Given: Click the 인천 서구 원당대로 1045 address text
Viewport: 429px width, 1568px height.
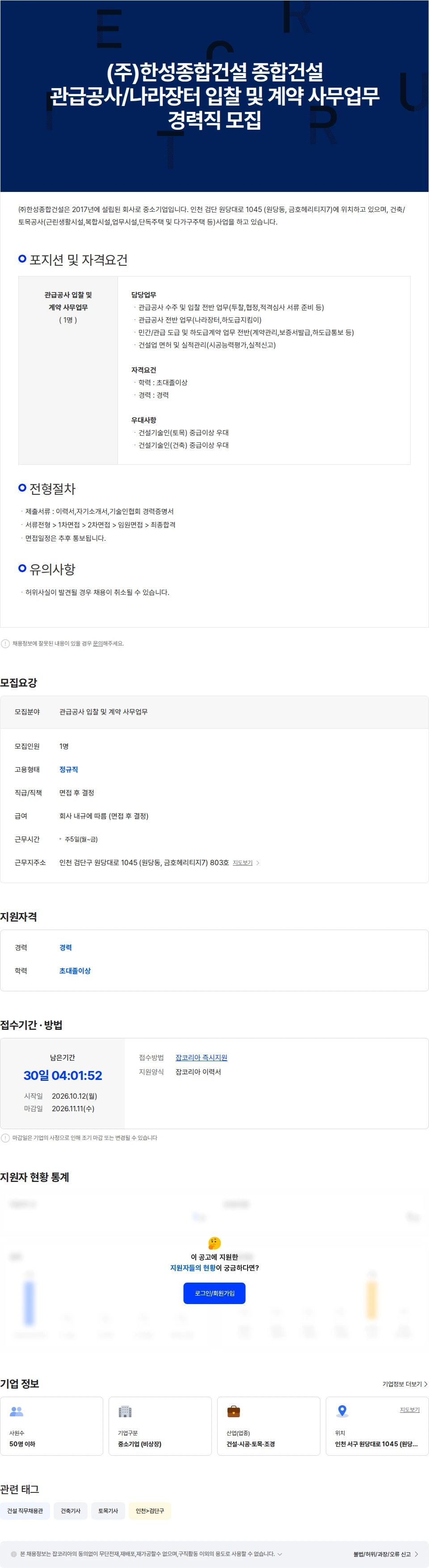Looking at the screenshot, I should (376, 1444).
